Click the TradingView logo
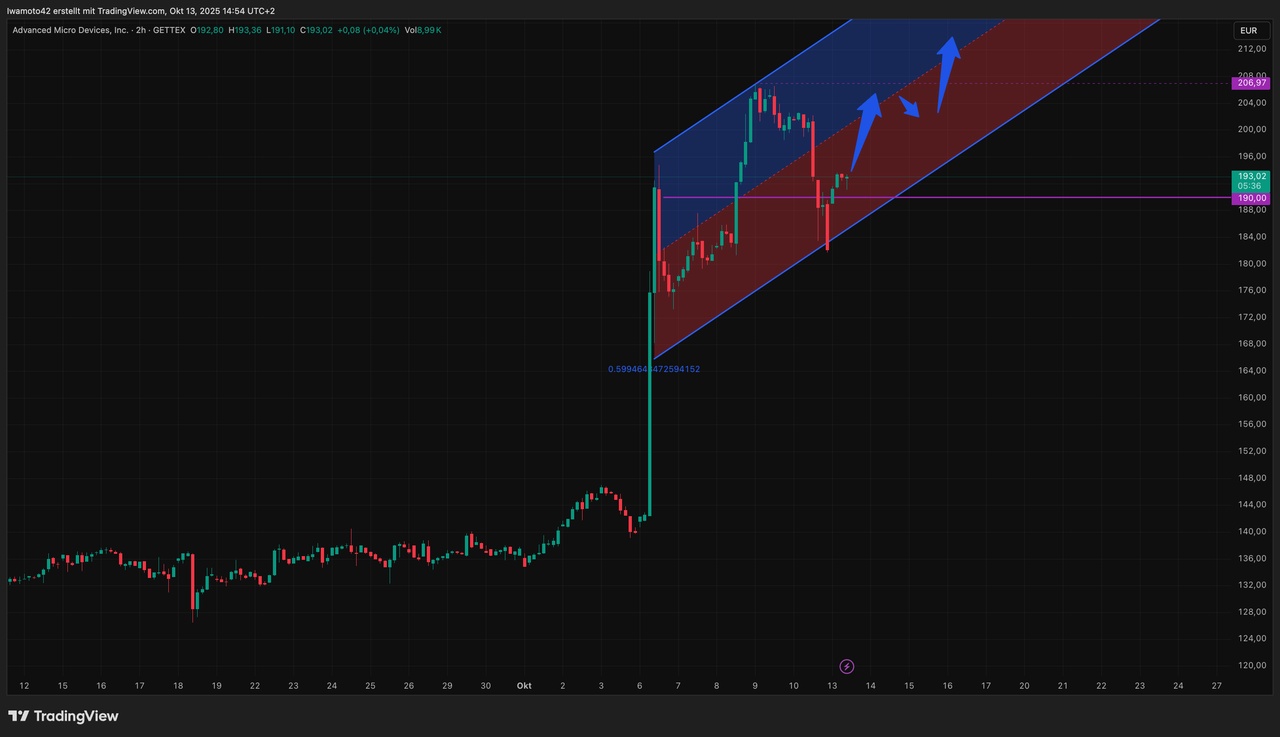This screenshot has width=1280, height=737. point(63,716)
